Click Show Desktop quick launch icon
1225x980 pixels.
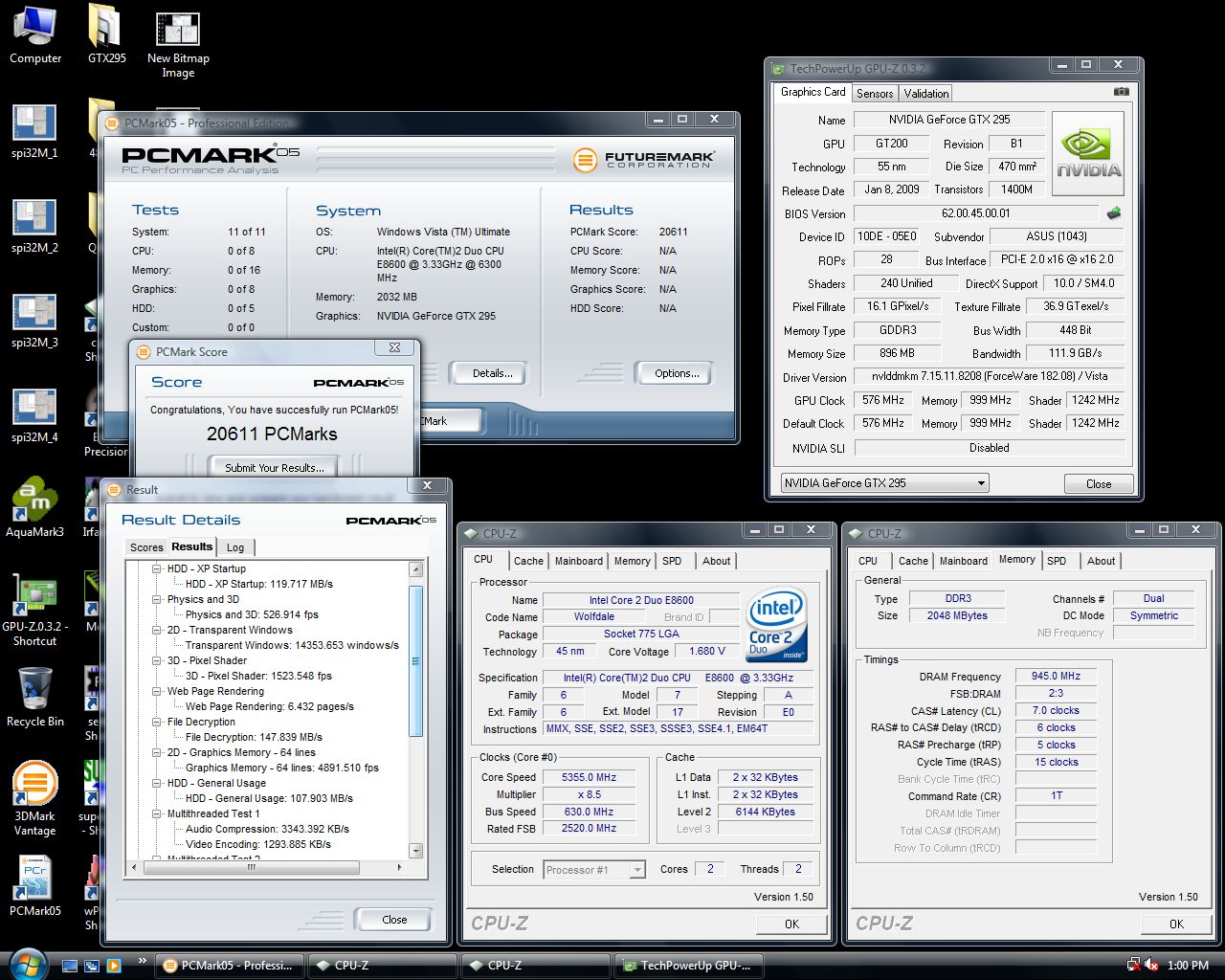pos(70,966)
